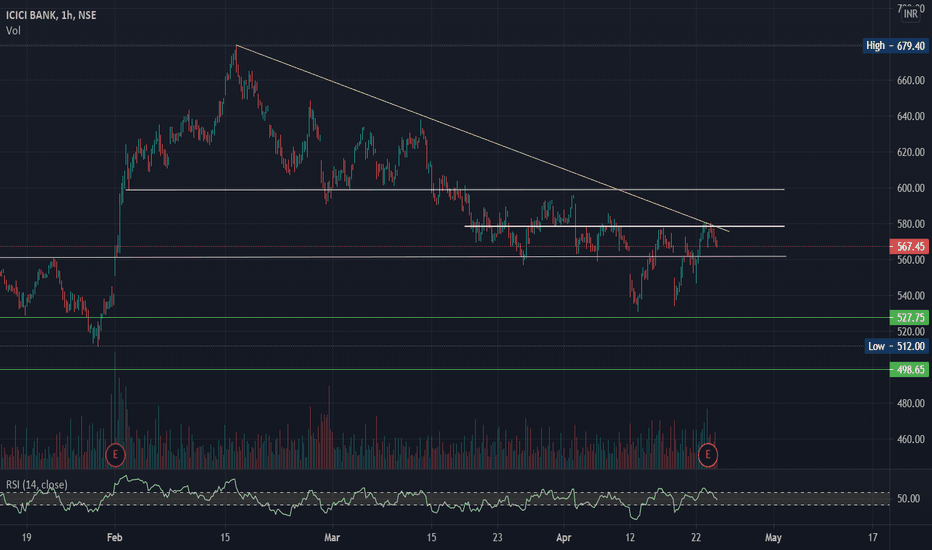Click the May label on the time axis

click(x=773, y=538)
